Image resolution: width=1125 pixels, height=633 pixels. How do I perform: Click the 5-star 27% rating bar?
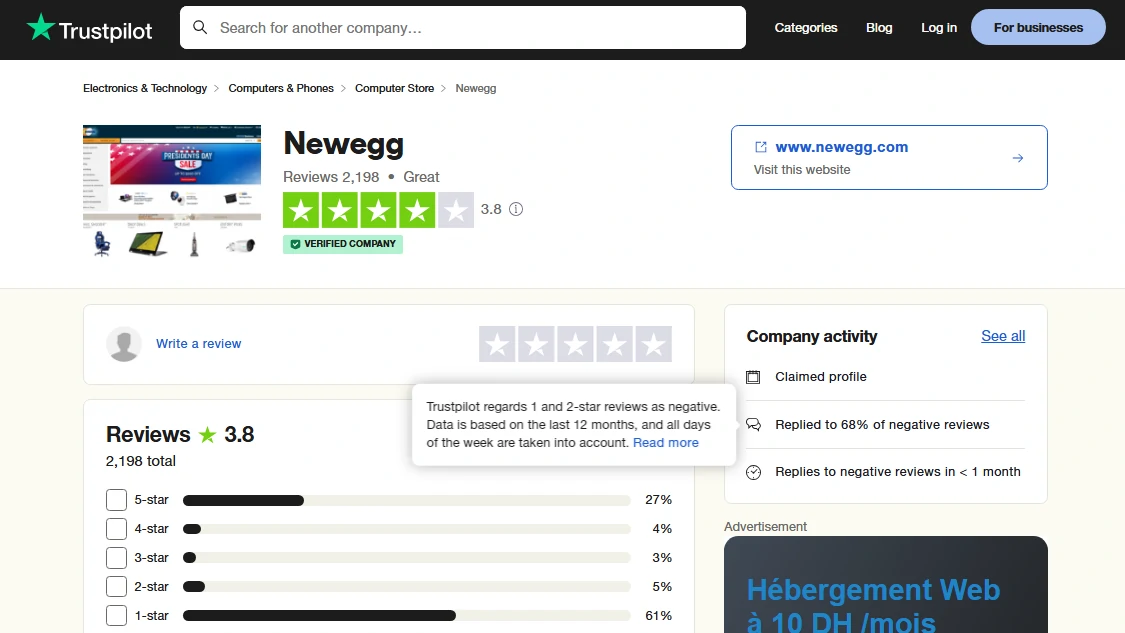407,500
